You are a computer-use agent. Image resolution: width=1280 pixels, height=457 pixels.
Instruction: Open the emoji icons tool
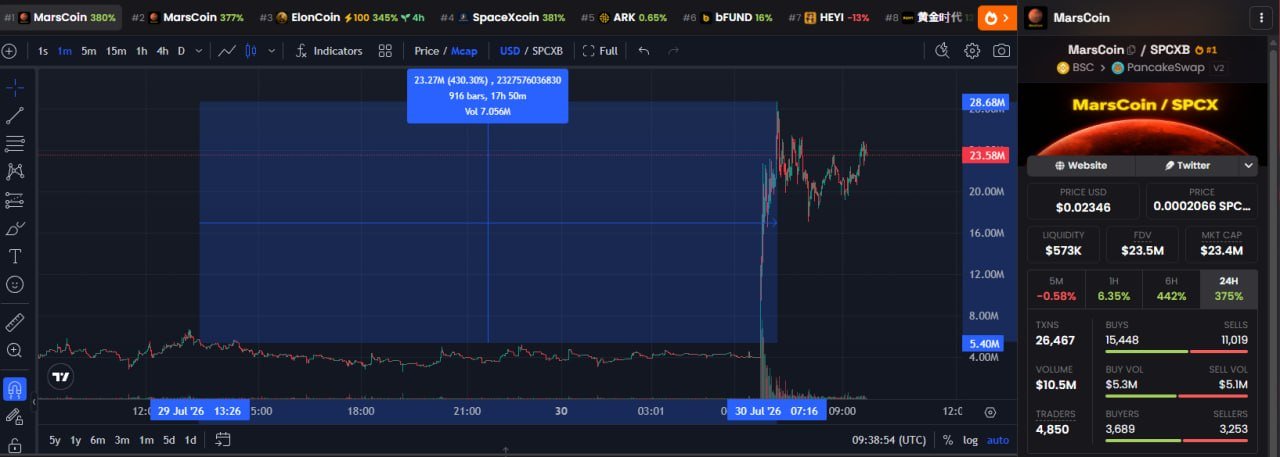click(15, 285)
